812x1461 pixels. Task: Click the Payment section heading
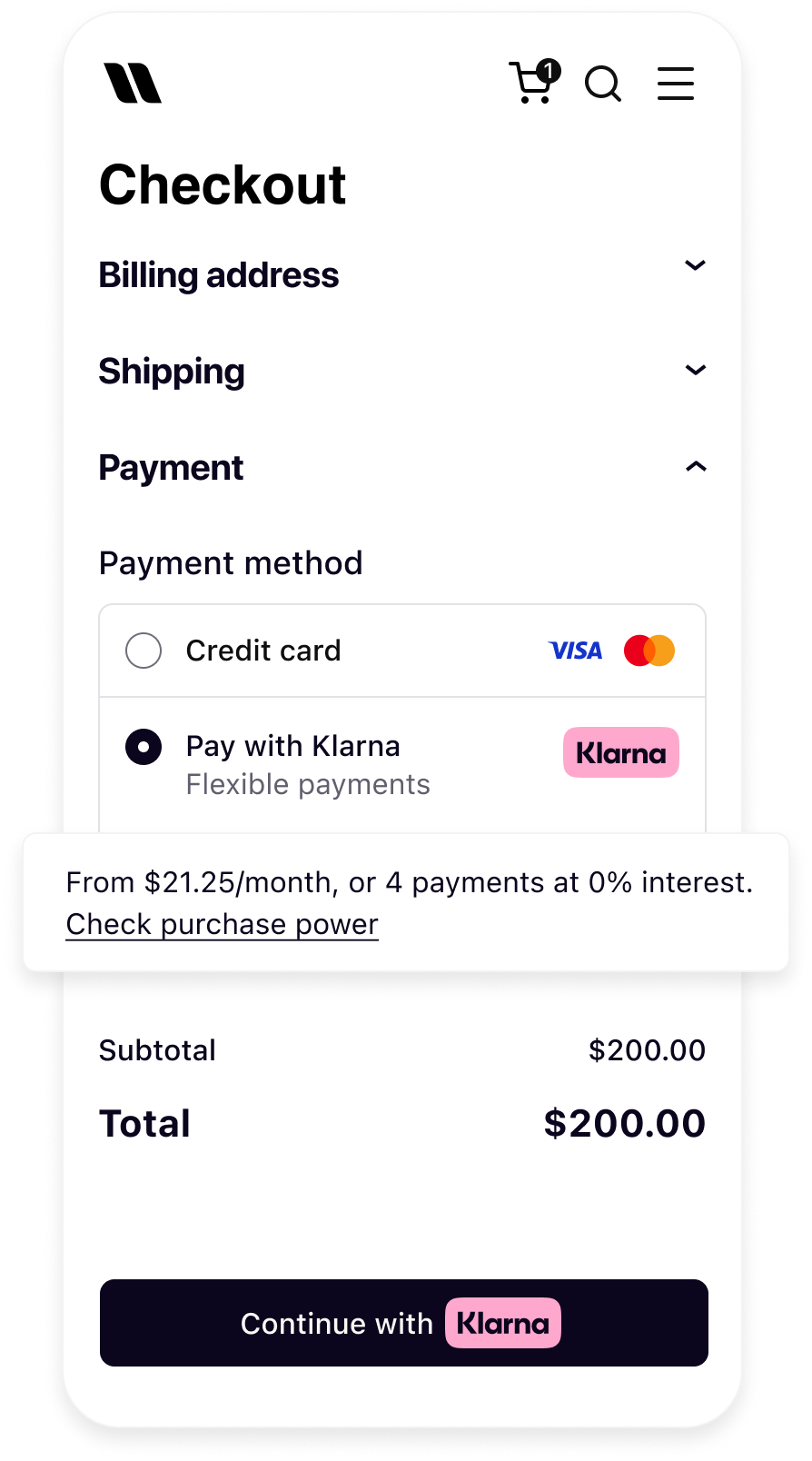(x=171, y=468)
